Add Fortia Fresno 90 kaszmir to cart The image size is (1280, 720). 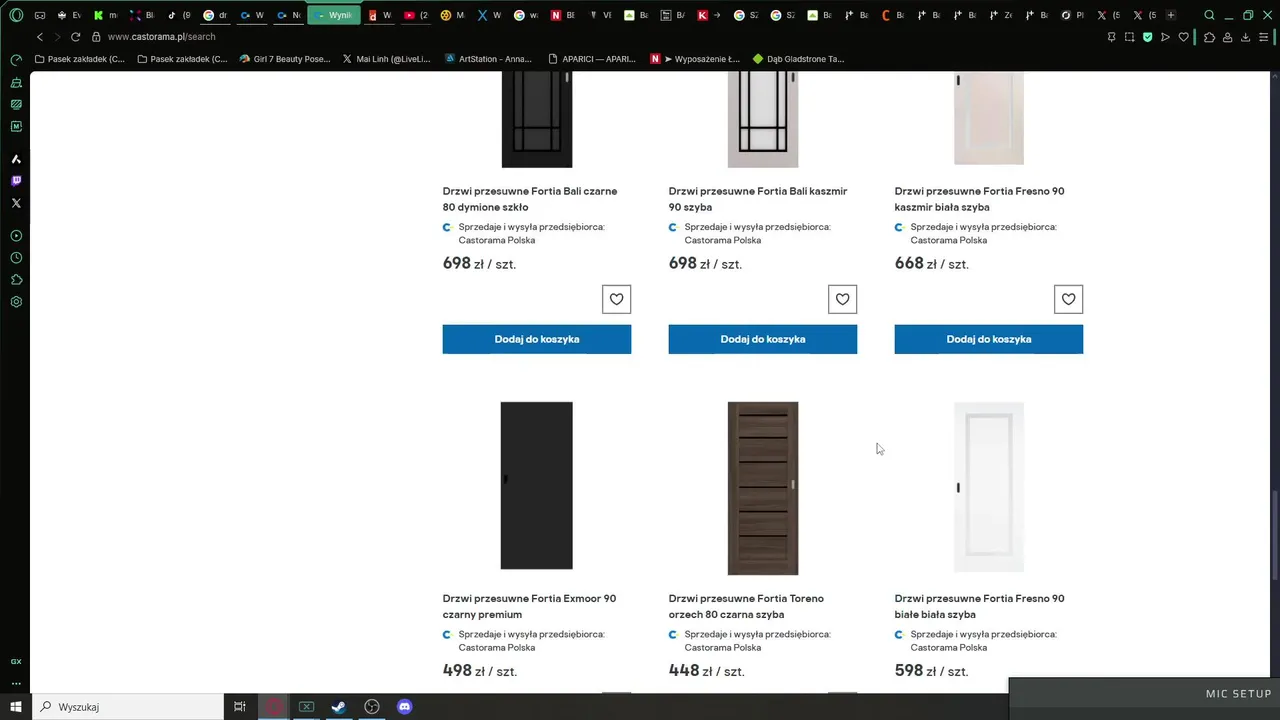click(989, 339)
